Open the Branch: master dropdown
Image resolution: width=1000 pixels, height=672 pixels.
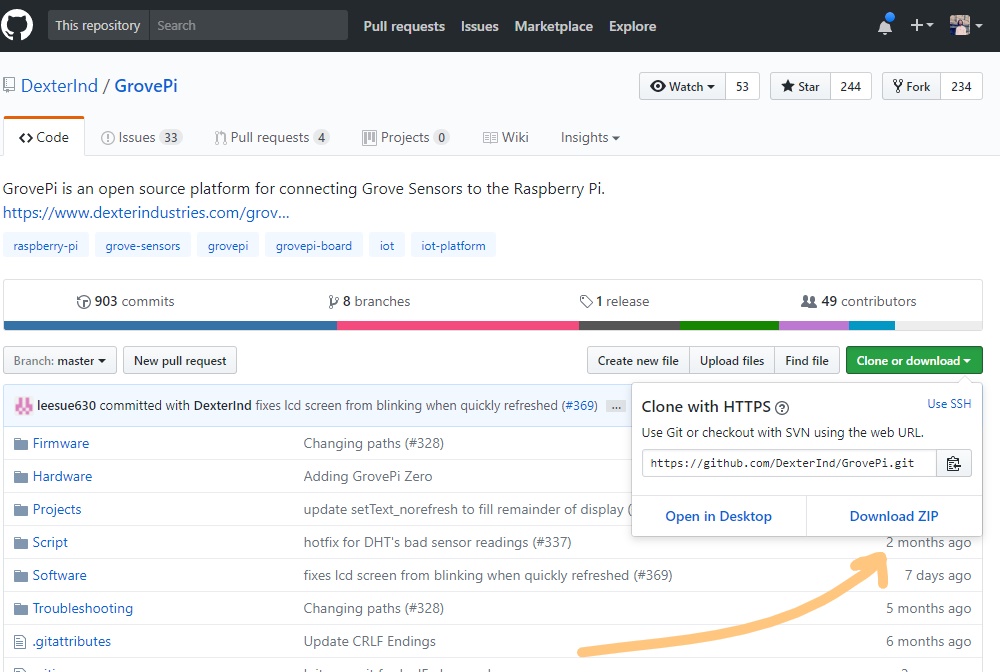(60, 361)
